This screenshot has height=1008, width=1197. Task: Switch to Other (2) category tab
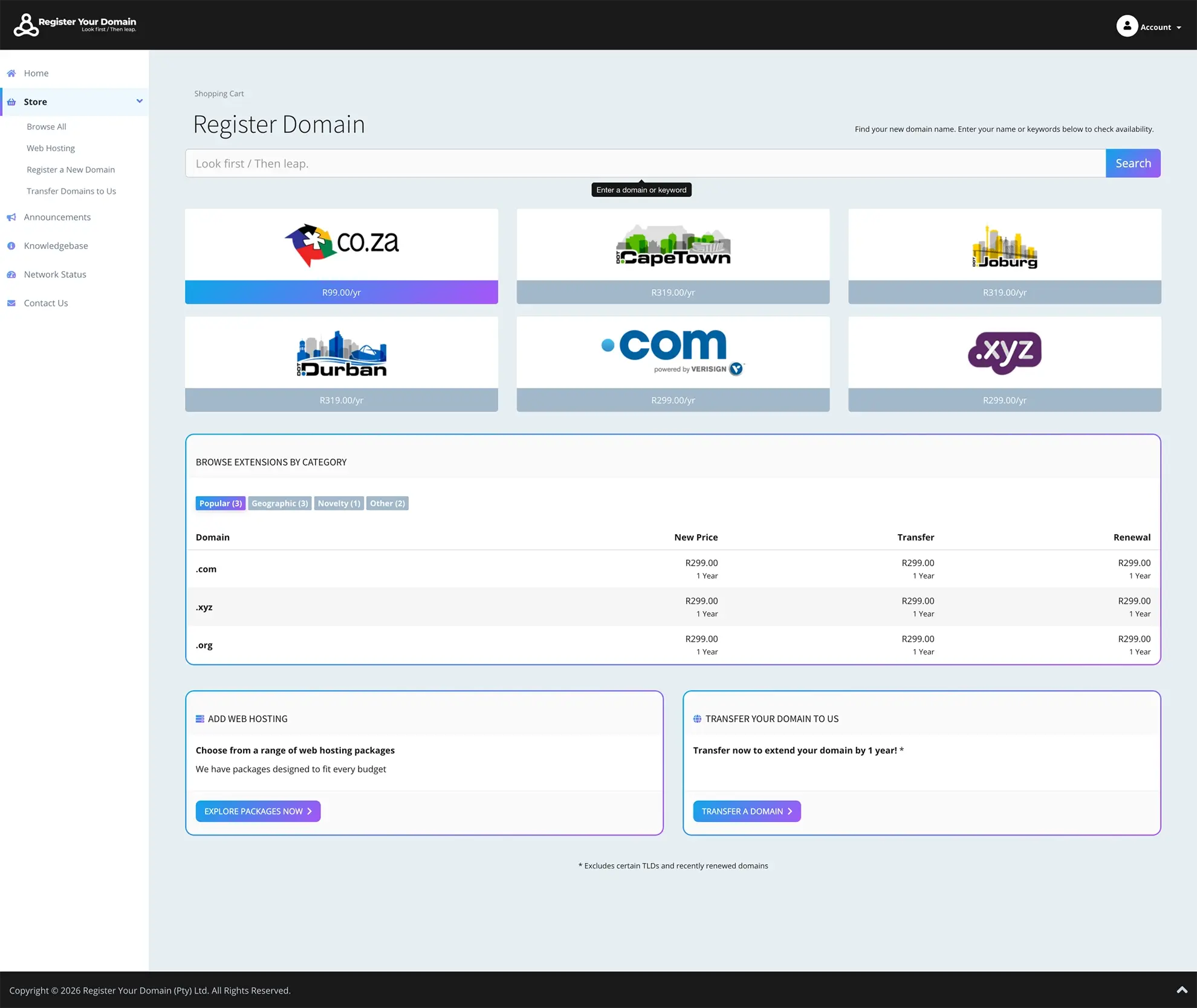pyautogui.click(x=388, y=503)
